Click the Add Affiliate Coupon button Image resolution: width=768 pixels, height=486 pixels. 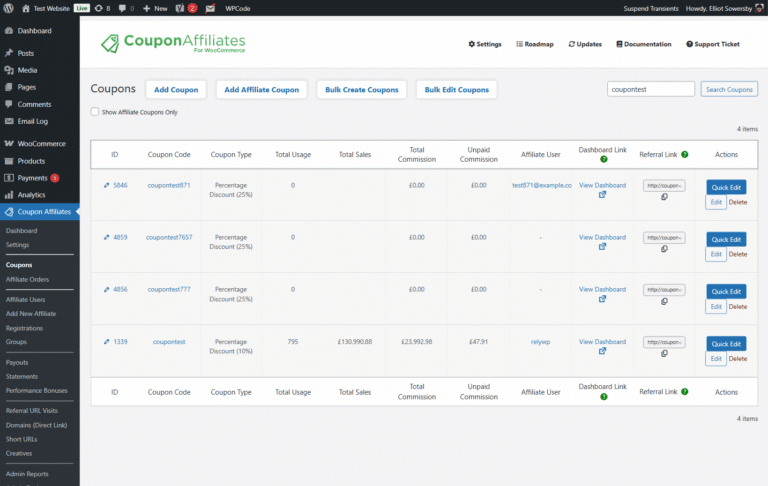click(x=262, y=90)
